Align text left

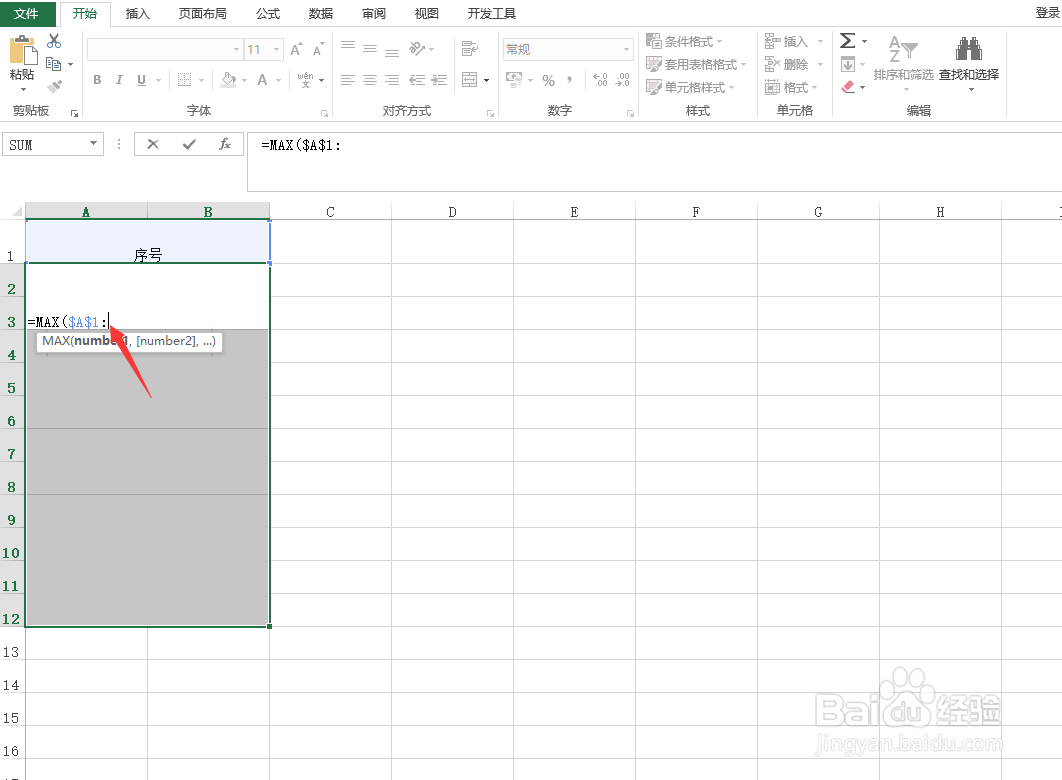click(x=347, y=80)
